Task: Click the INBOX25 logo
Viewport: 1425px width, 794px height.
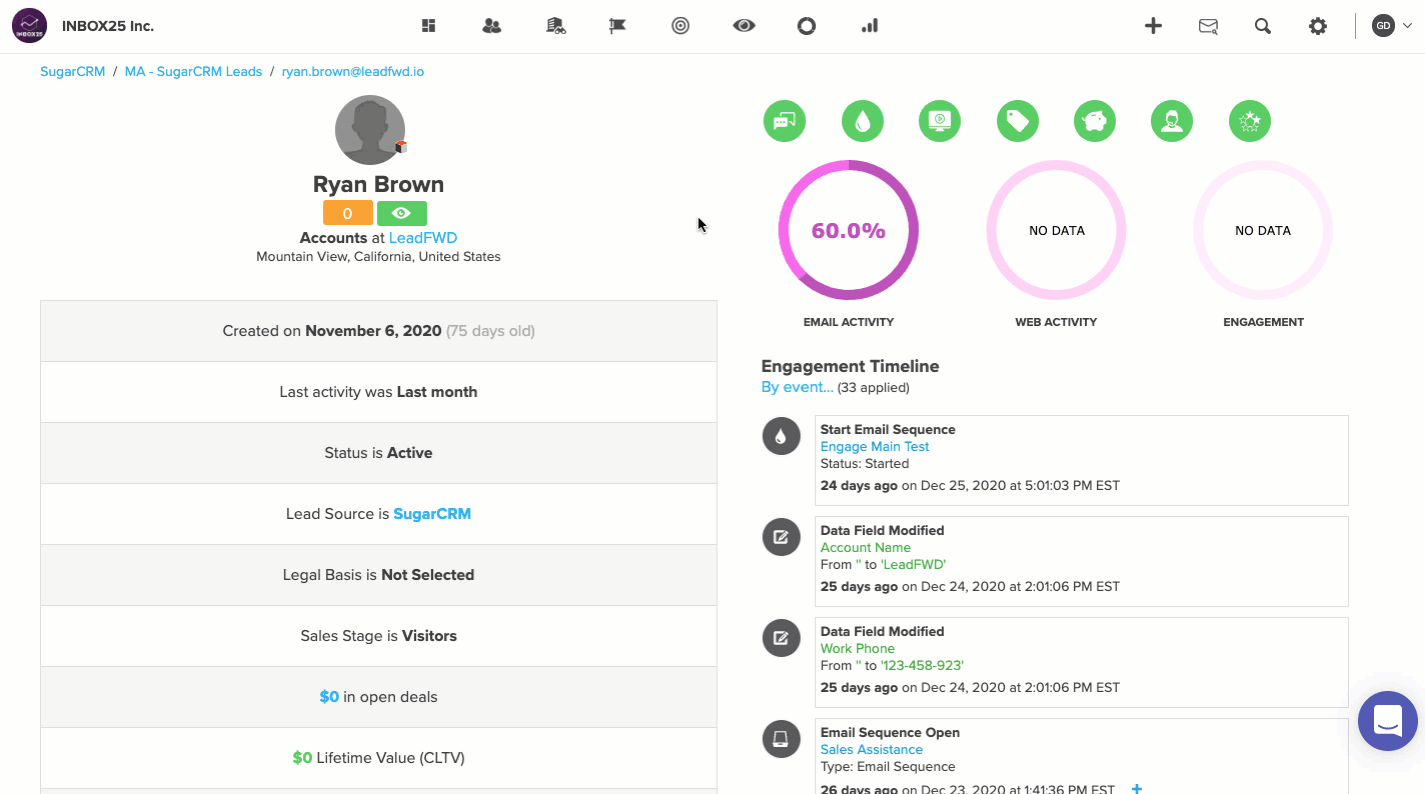Action: [30, 26]
